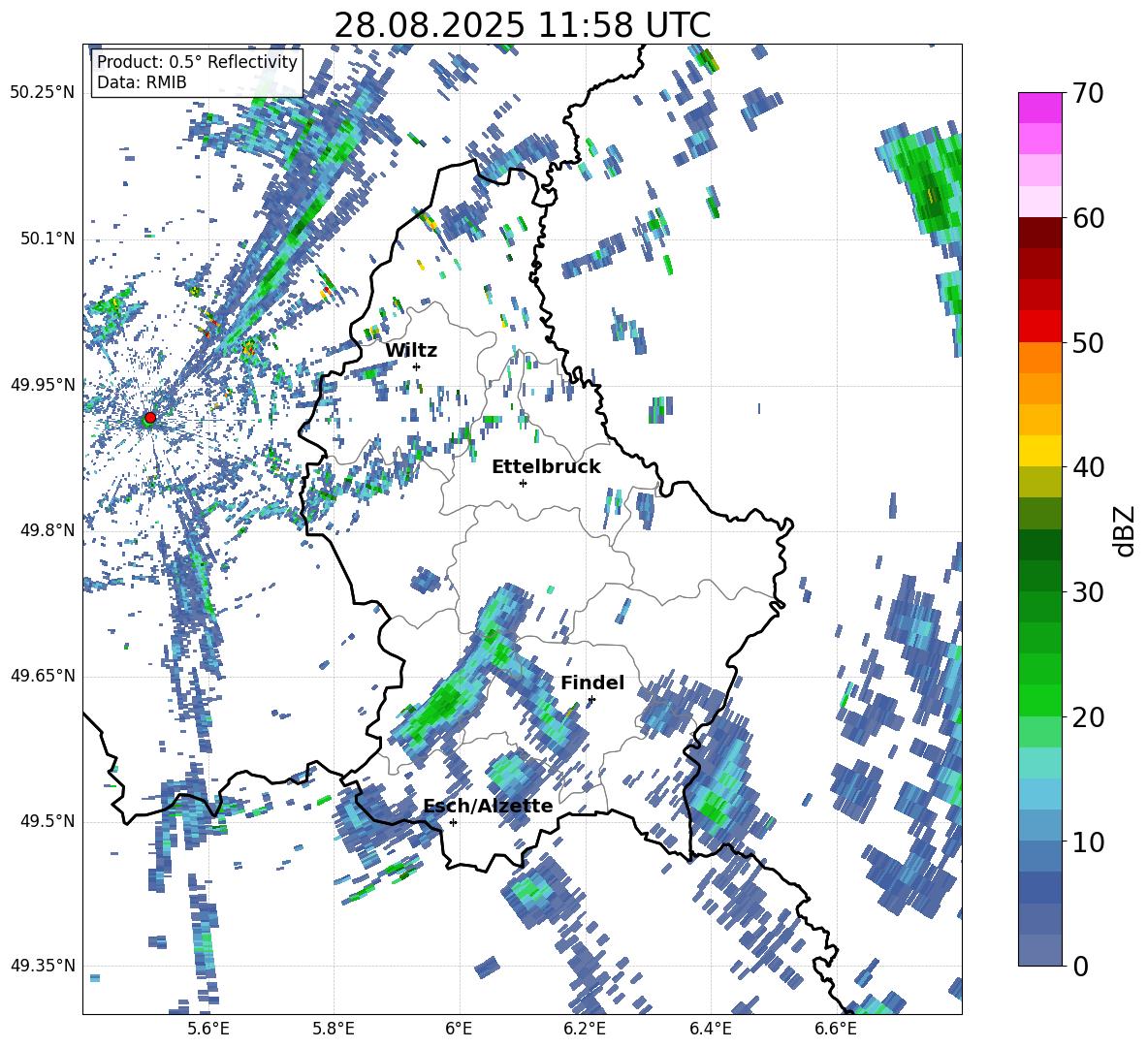Click the dark maroon swatch below 60 dBZ
Viewport: 1148px width, 1048px height.
click(x=1039, y=234)
